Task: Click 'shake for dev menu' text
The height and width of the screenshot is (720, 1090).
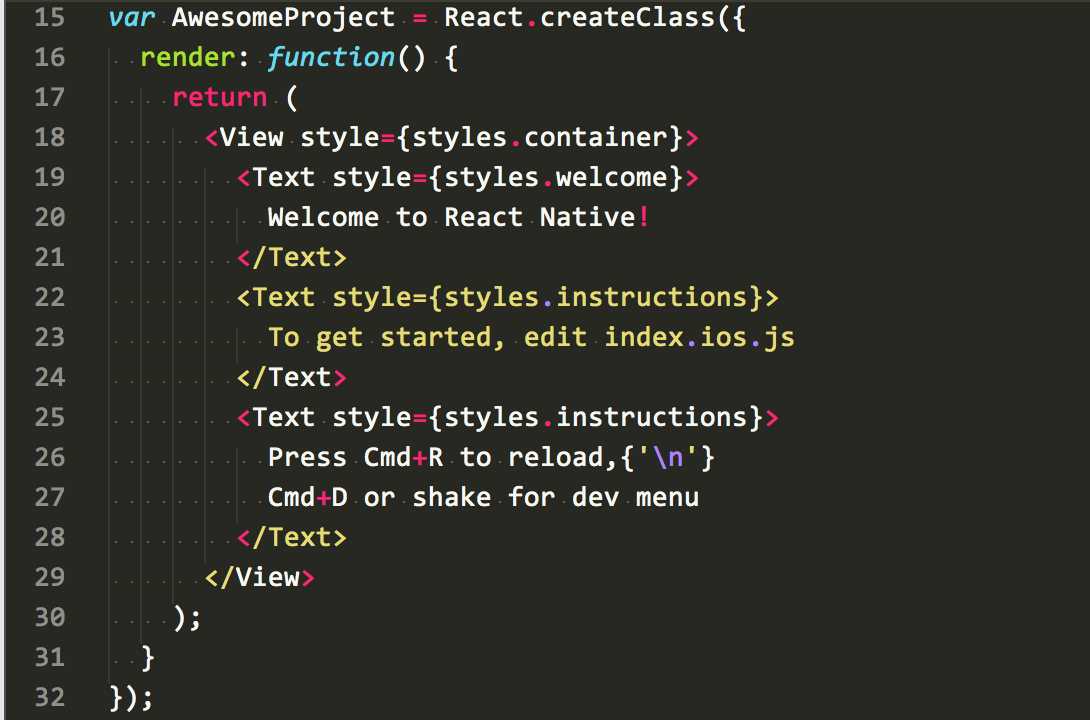Action: 555,498
